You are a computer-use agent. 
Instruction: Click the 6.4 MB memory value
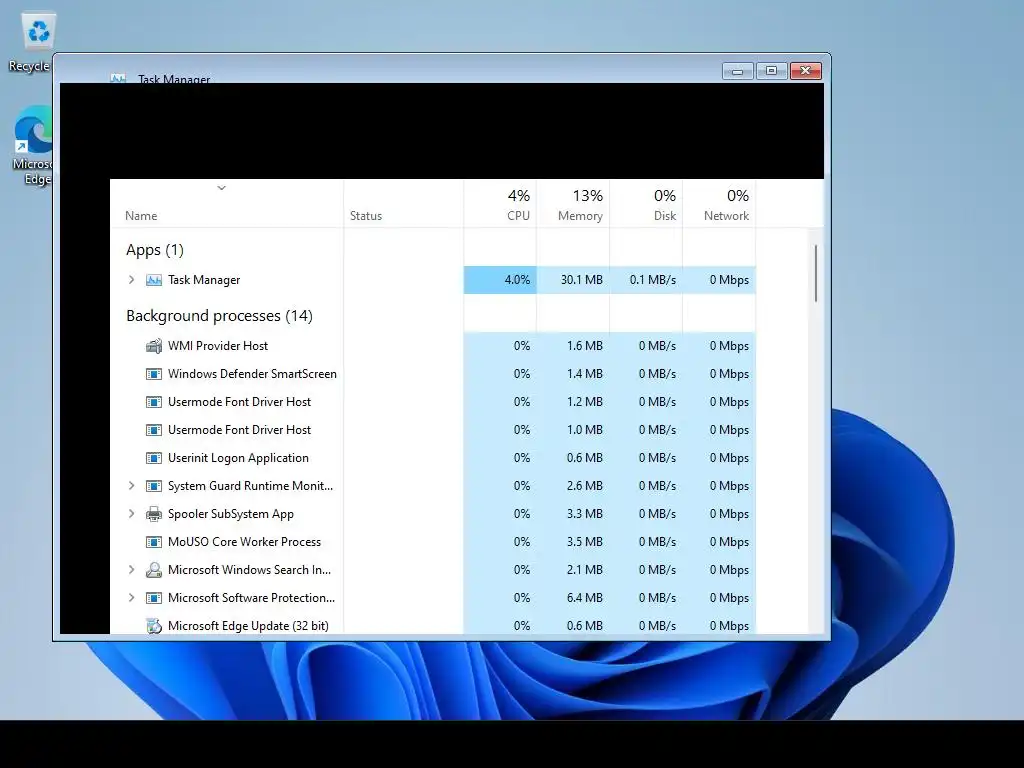coord(584,598)
